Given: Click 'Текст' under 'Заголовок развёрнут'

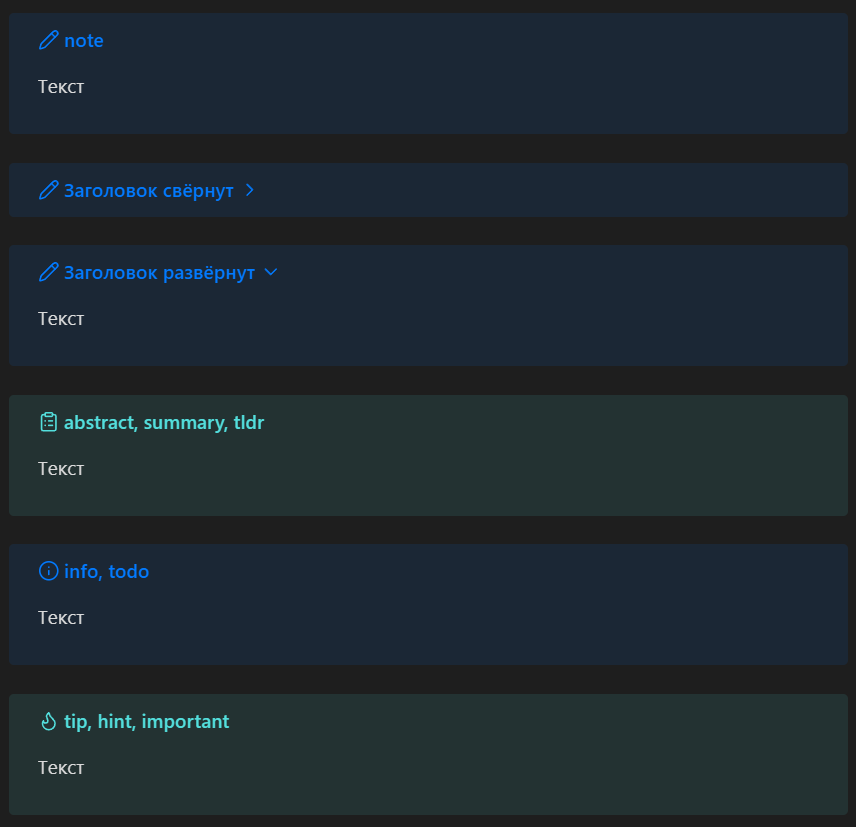Looking at the screenshot, I should pos(61,319).
